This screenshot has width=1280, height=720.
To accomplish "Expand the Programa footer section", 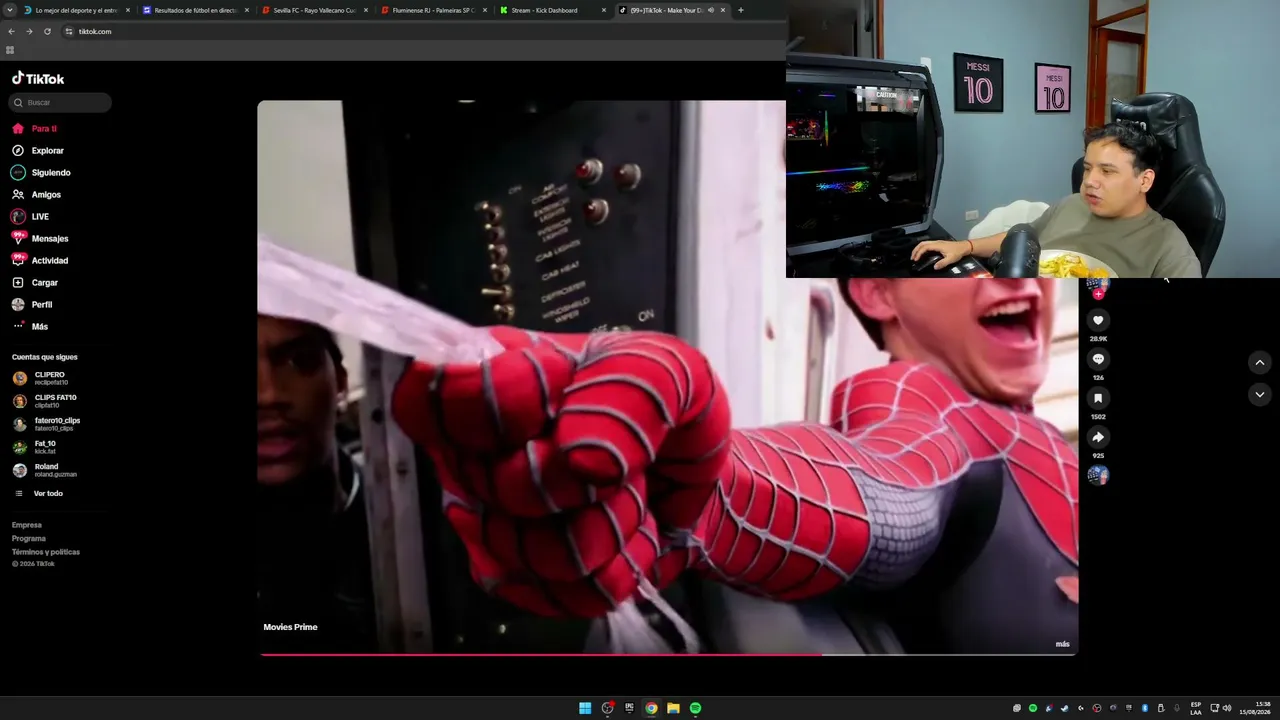I will (x=29, y=538).
